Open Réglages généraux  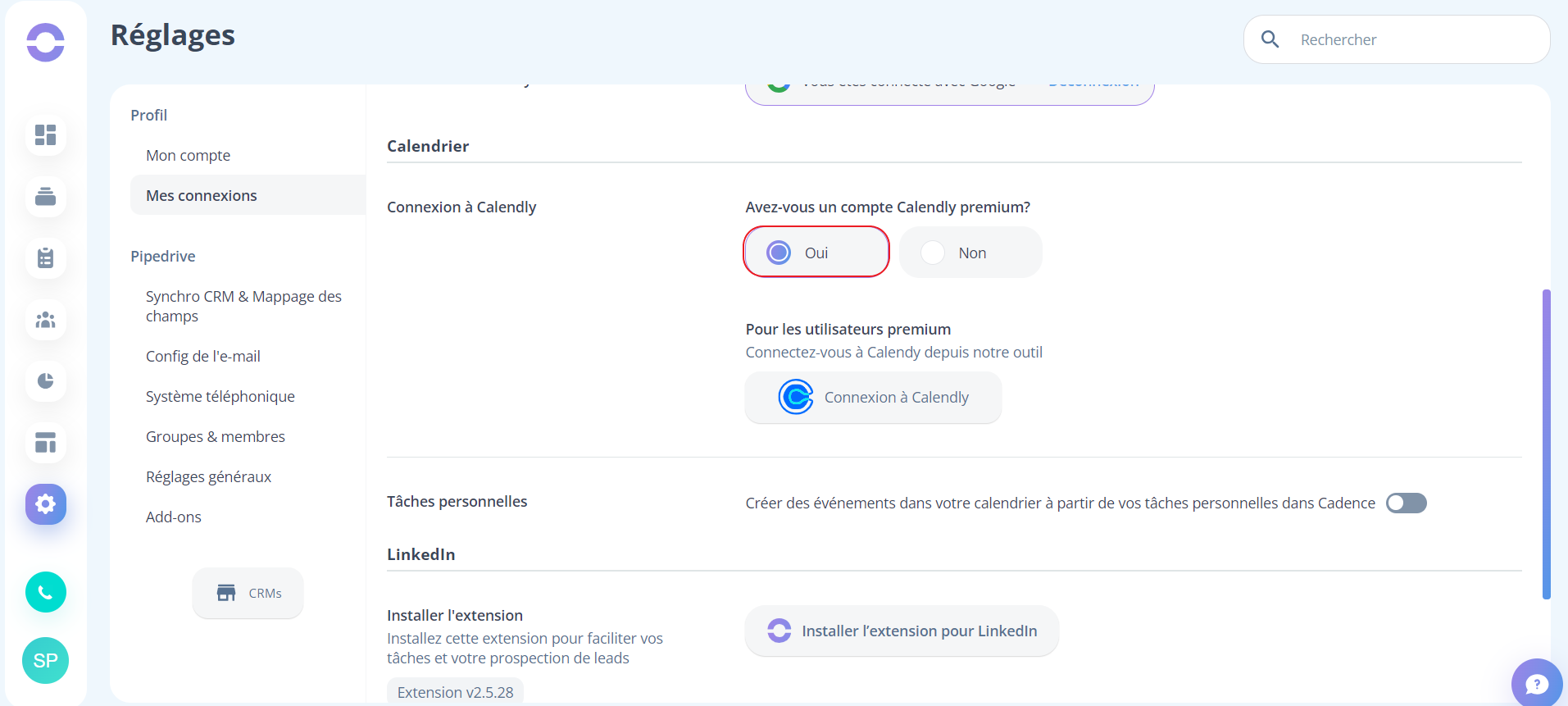(208, 476)
